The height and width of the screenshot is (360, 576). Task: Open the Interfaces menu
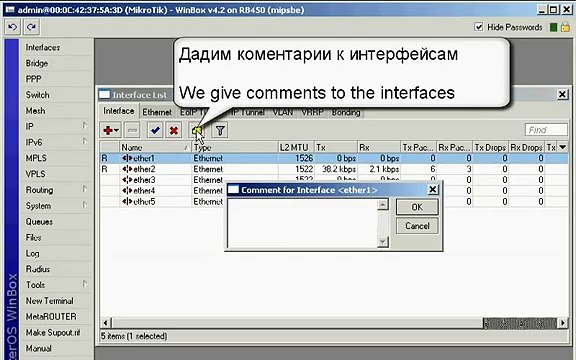43,47
